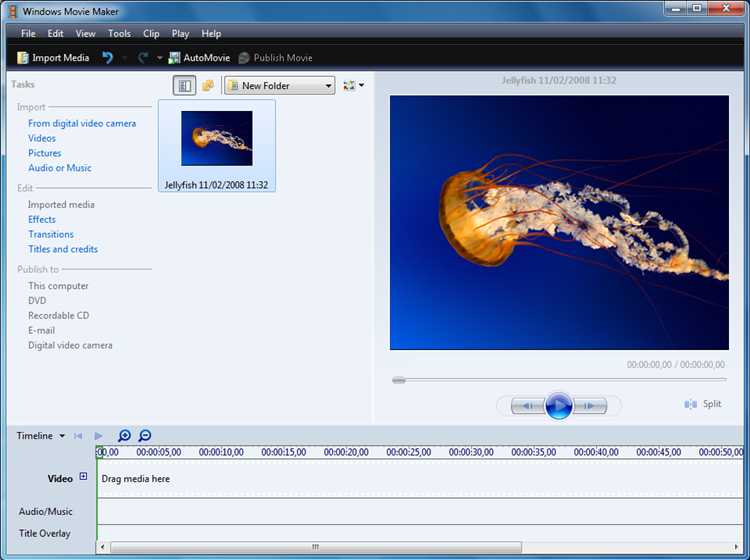Click the timeline scroll right arrow

pos(736,547)
